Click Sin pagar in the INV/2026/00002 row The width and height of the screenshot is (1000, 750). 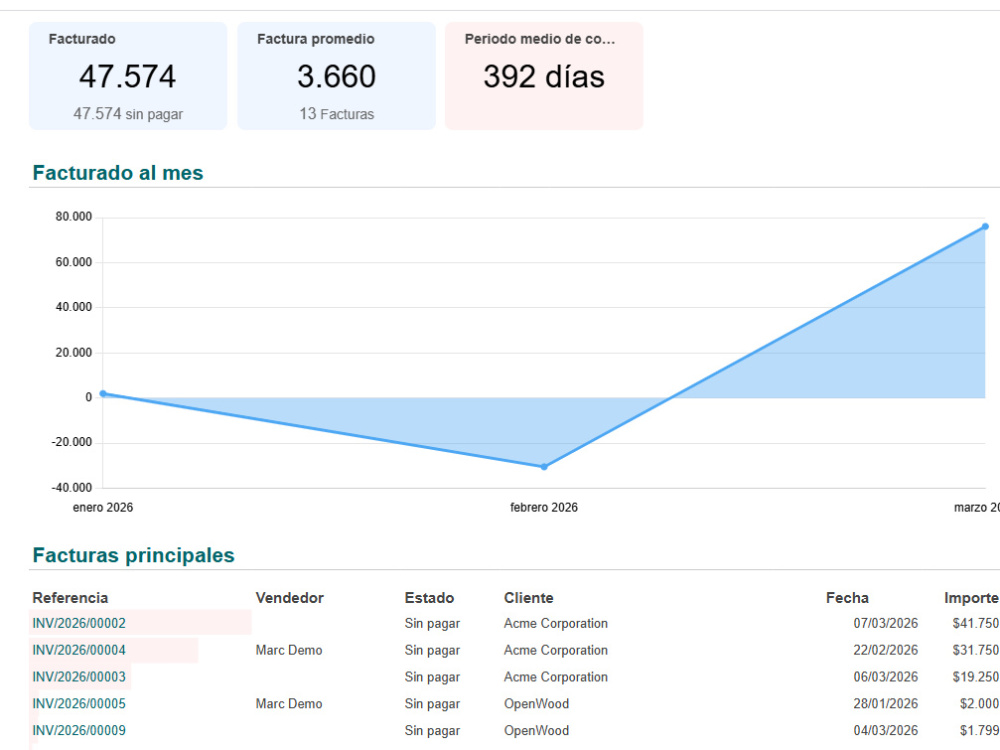tap(432, 623)
